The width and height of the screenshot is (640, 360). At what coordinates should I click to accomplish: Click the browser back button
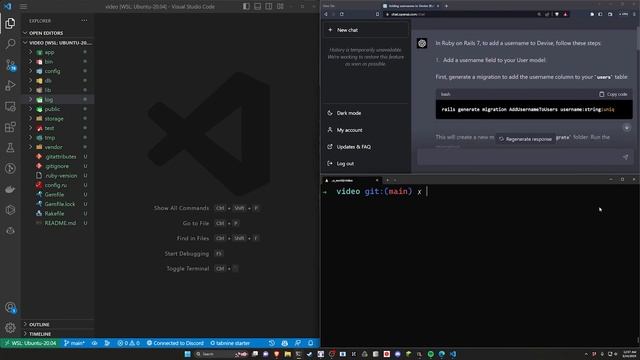[326, 14]
